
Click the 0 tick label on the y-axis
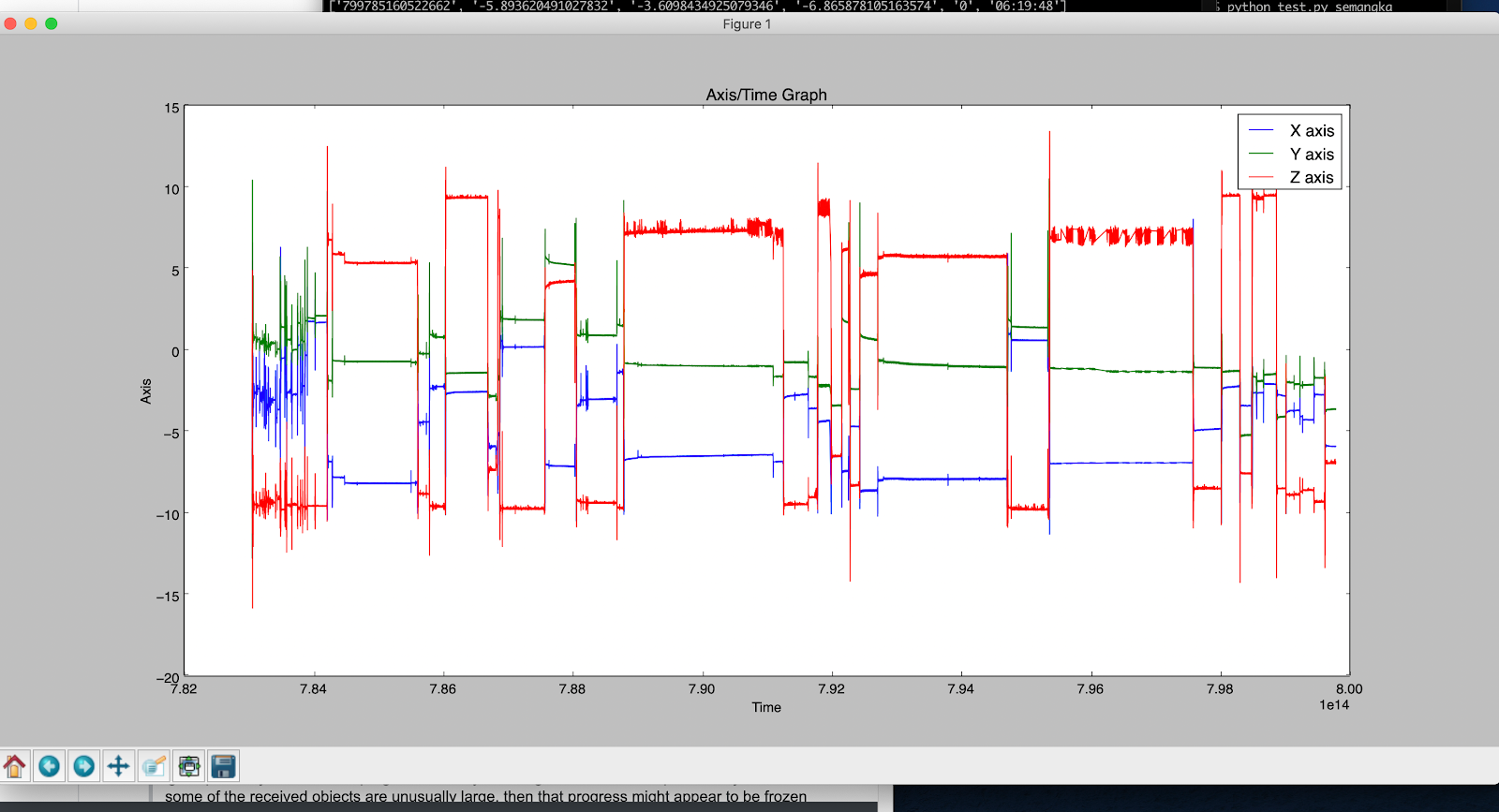(175, 352)
